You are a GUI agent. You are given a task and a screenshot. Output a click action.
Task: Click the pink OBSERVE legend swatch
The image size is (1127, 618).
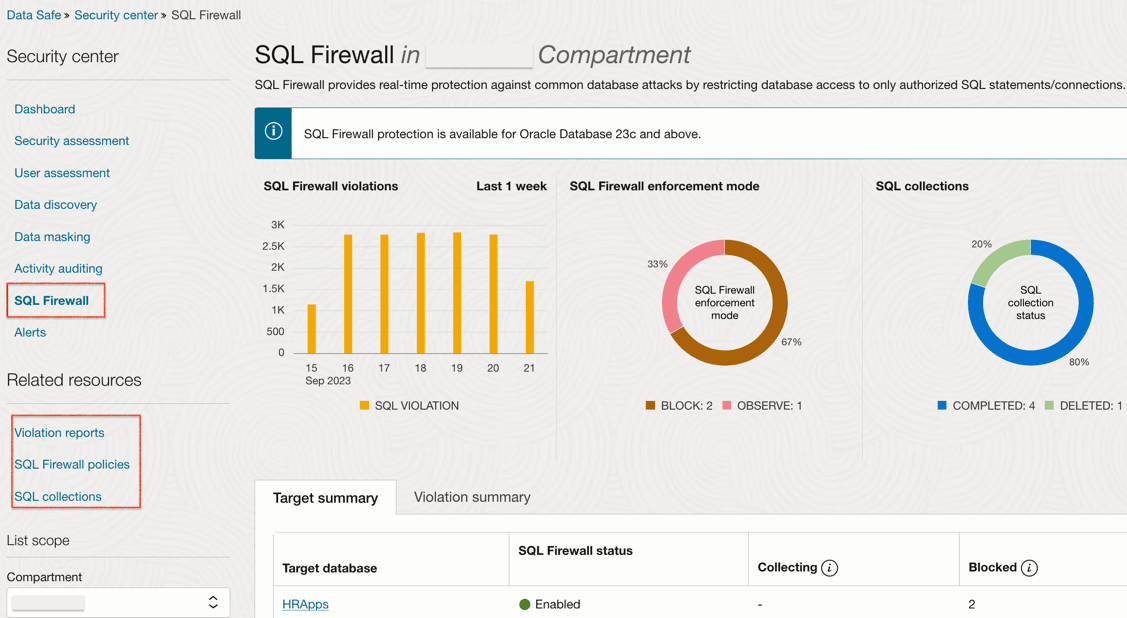[727, 406]
